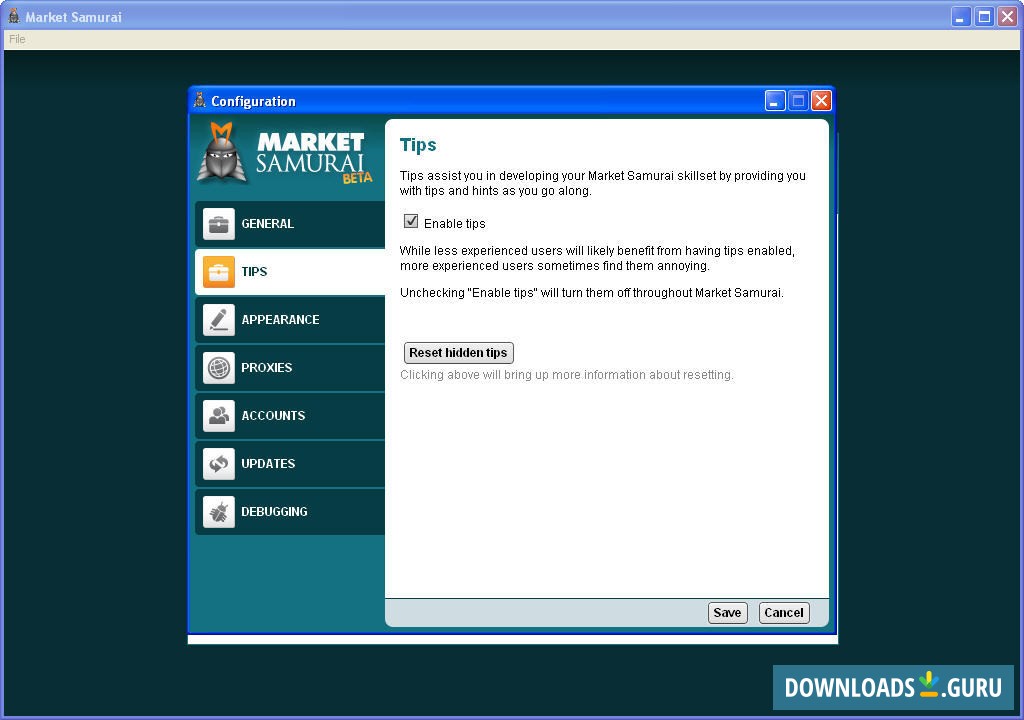Viewport: 1024px width, 720px height.
Task: Click the orange Tips briefcase icon
Action: click(219, 272)
